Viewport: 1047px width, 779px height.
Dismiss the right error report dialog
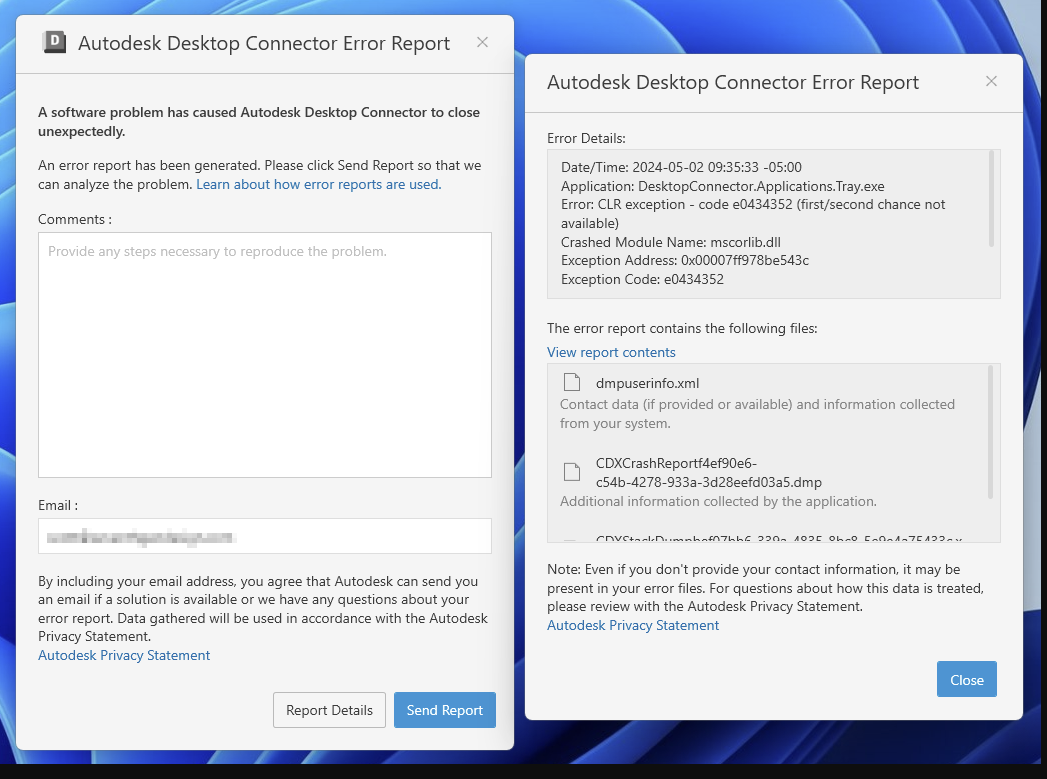[x=991, y=81]
